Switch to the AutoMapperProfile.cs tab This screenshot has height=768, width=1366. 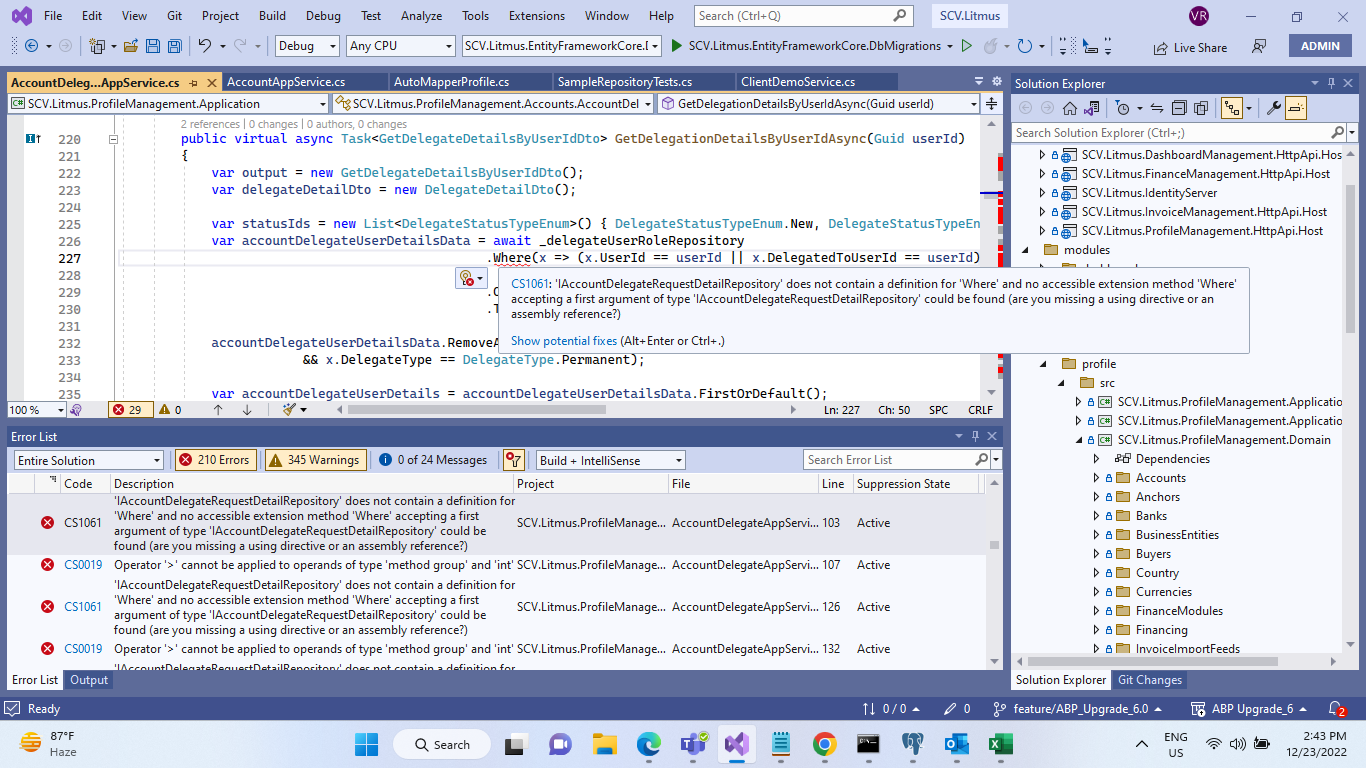(x=451, y=82)
